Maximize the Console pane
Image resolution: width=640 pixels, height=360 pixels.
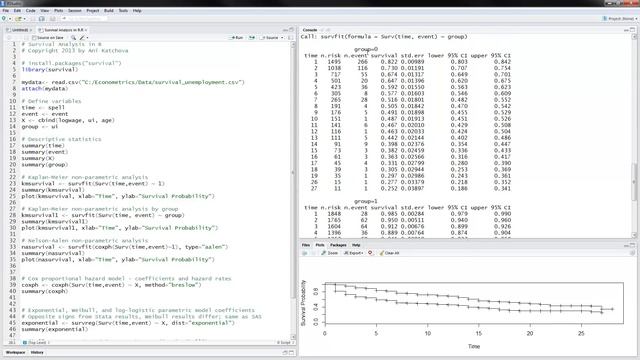coord(632,29)
